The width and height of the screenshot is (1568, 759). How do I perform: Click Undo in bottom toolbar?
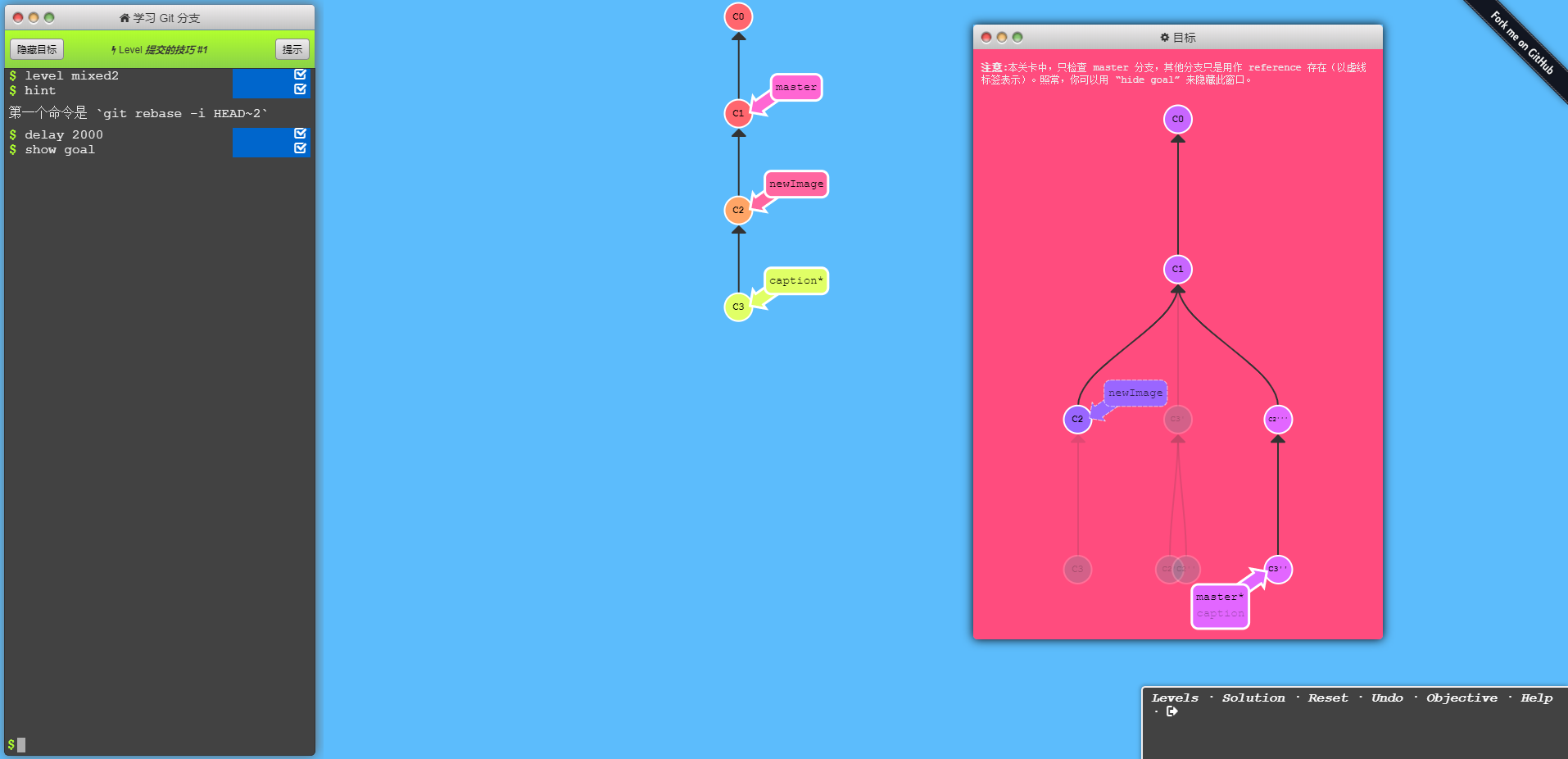tap(1387, 698)
